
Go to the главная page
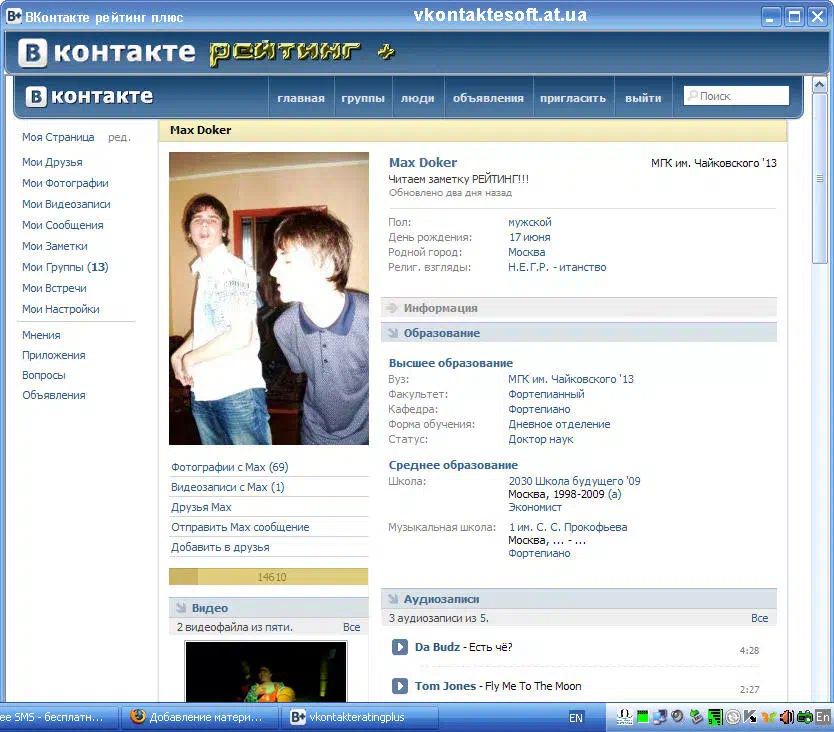pyautogui.click(x=301, y=98)
